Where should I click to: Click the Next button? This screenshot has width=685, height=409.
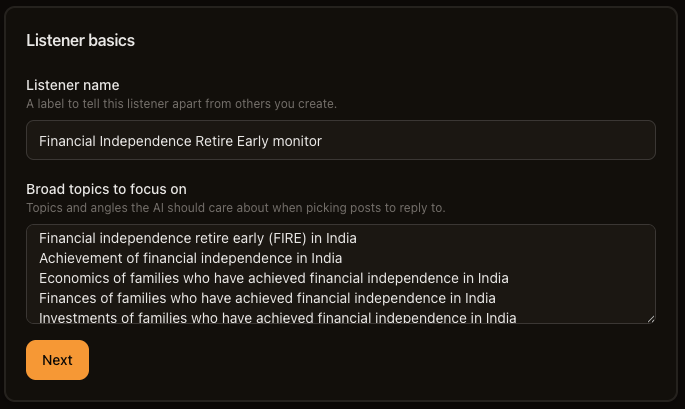tap(57, 360)
